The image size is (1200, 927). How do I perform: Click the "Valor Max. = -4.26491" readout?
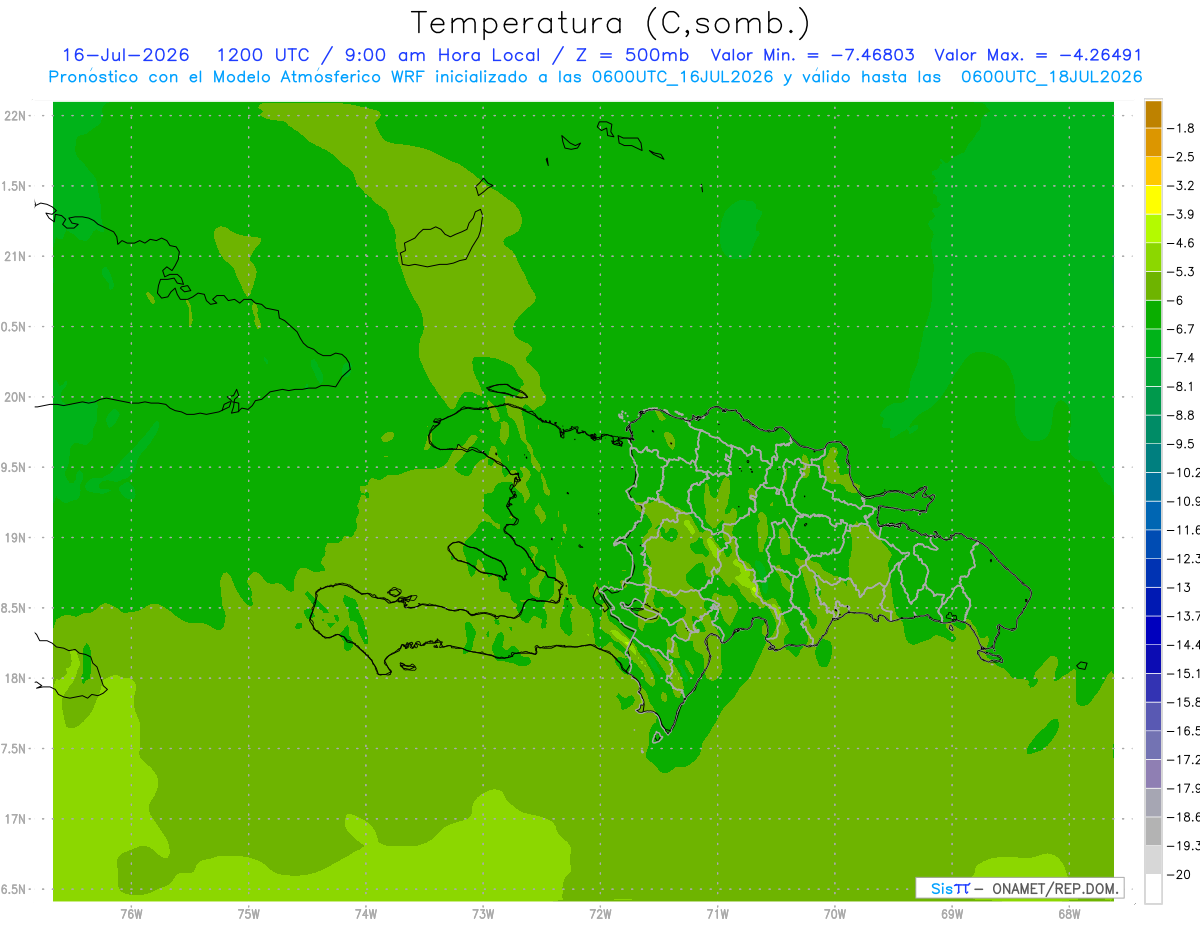click(1038, 55)
